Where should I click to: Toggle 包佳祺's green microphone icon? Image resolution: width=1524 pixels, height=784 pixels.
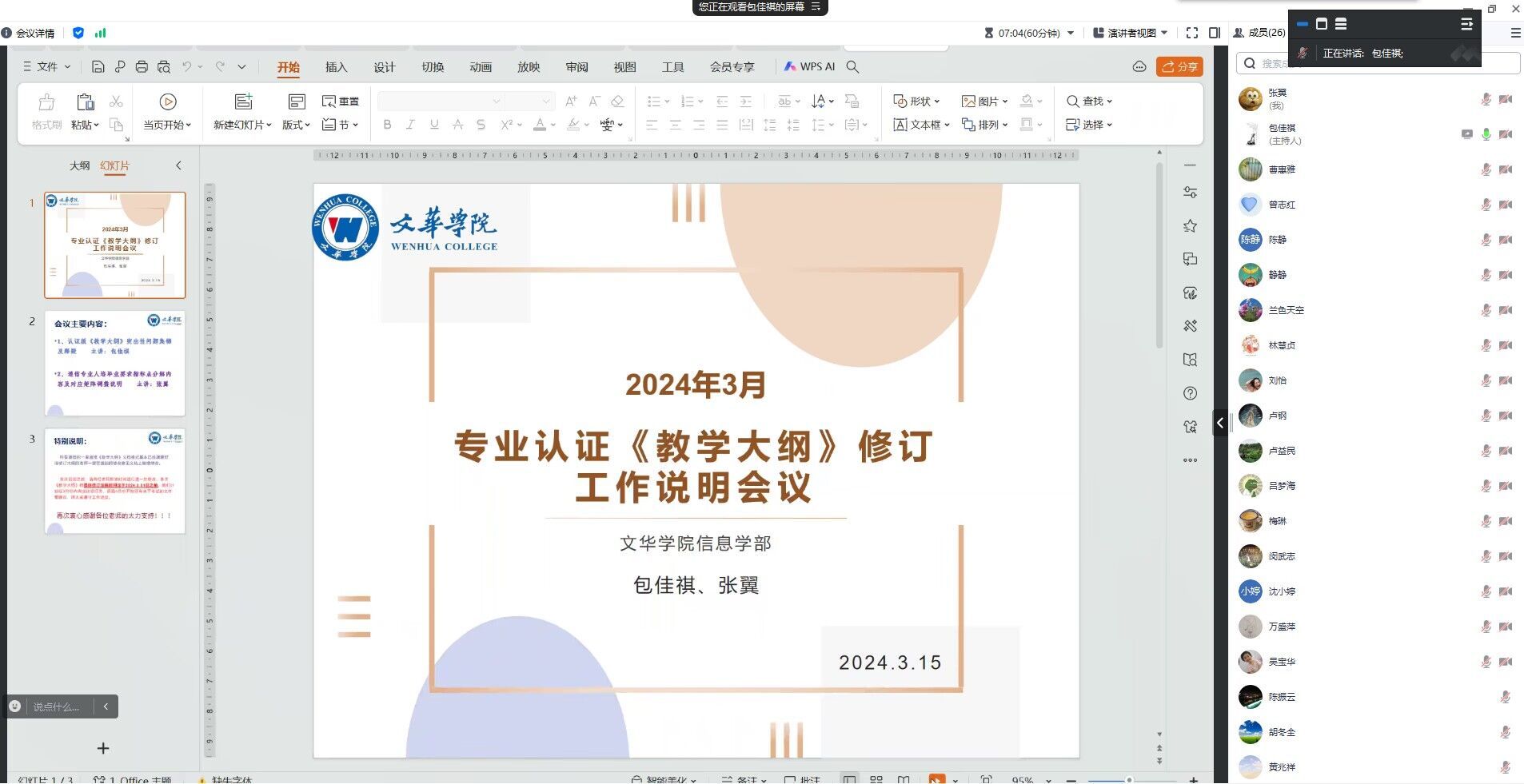pyautogui.click(x=1486, y=134)
